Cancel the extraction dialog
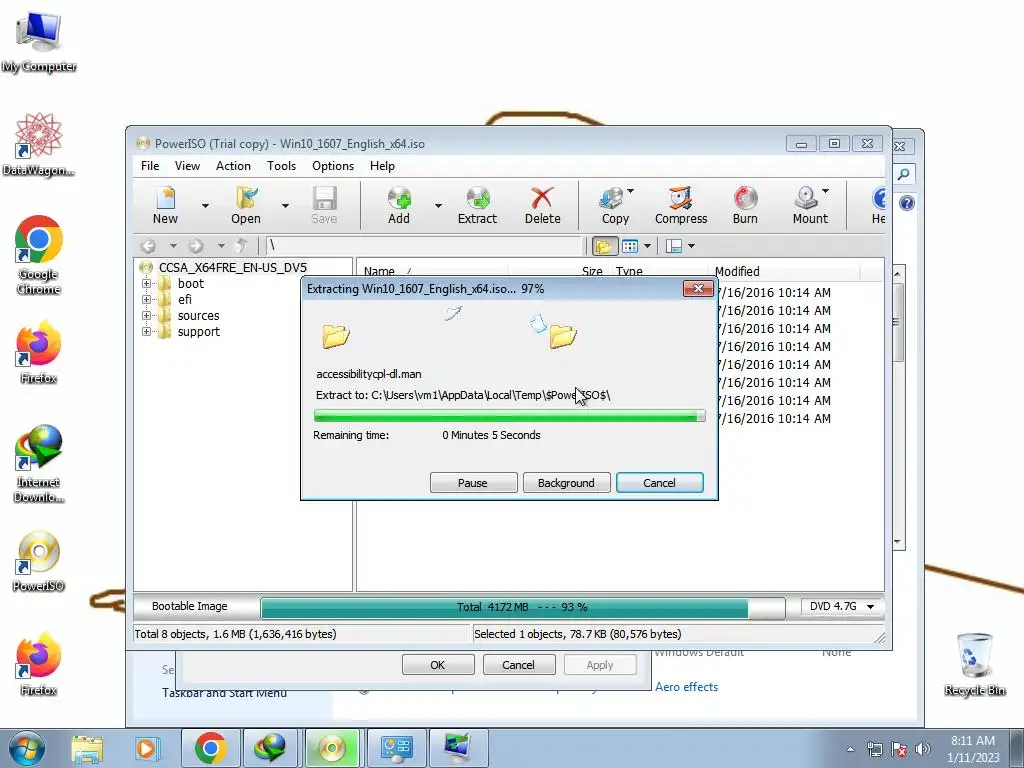The image size is (1024, 768). [660, 483]
